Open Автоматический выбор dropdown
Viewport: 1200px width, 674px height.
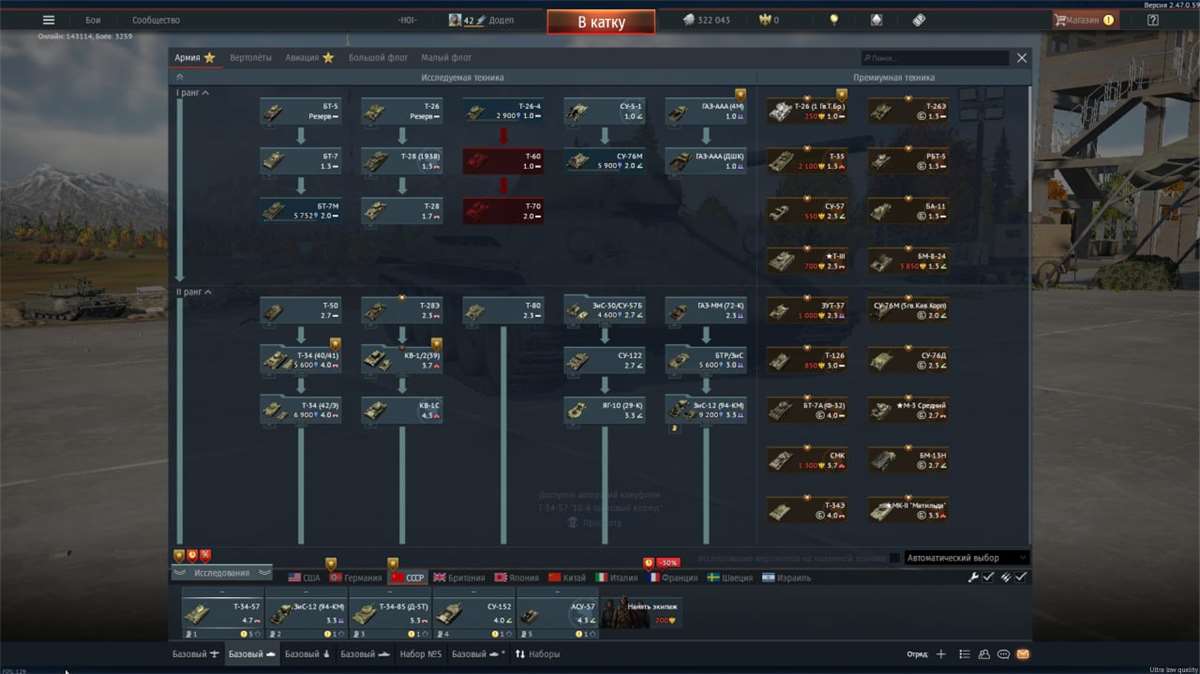point(966,558)
